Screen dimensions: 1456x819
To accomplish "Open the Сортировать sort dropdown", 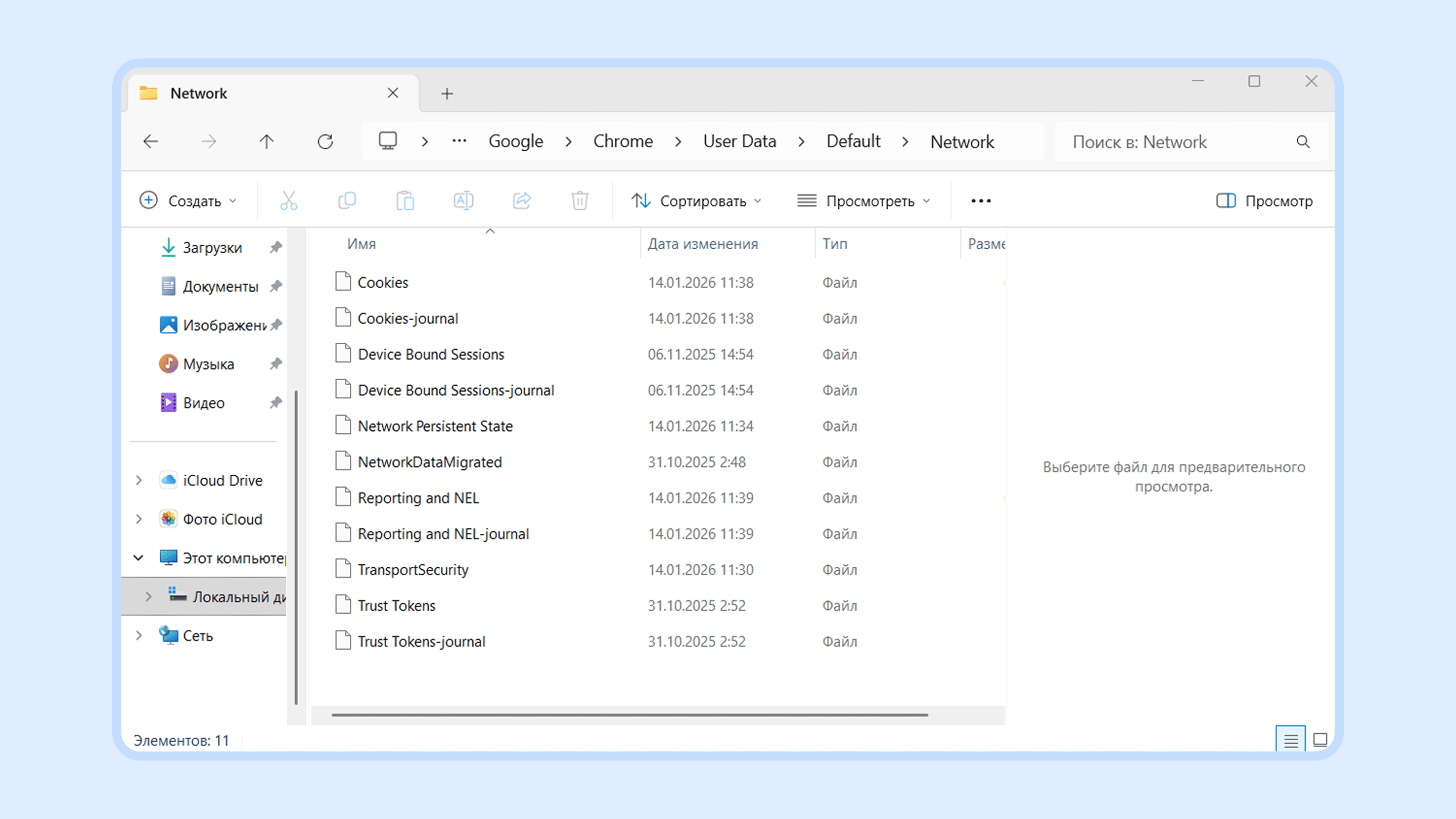I will (x=696, y=201).
